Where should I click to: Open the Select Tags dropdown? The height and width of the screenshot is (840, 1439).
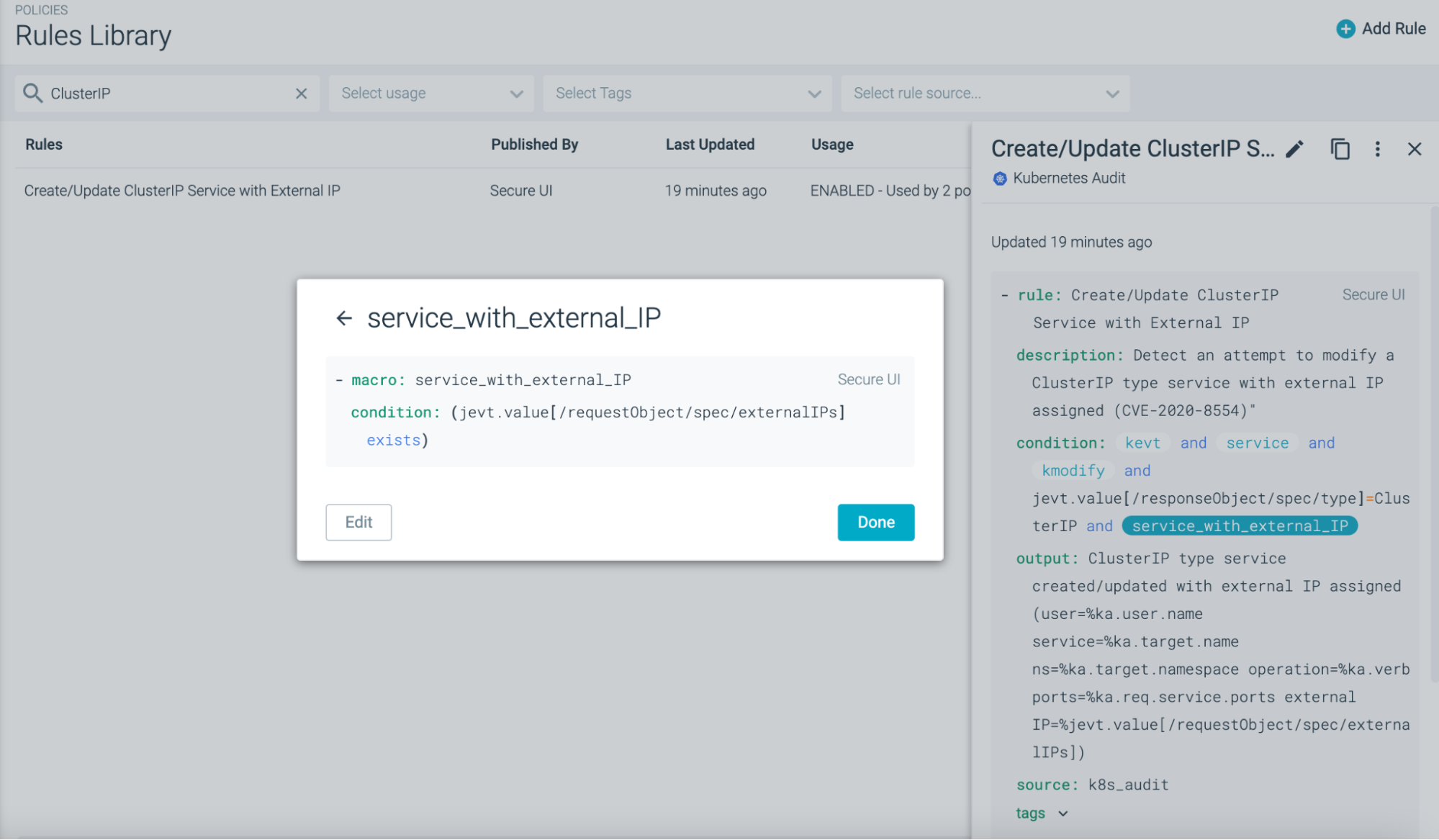coord(687,94)
